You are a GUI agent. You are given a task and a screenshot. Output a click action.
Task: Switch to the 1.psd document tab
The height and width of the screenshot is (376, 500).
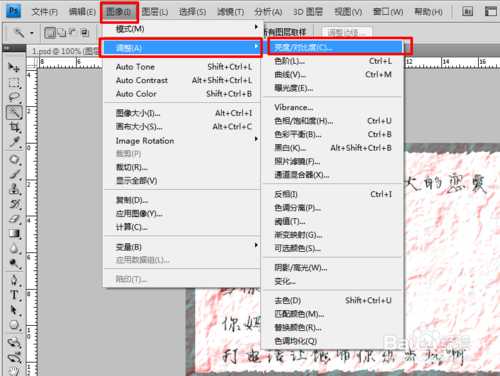tap(65, 51)
